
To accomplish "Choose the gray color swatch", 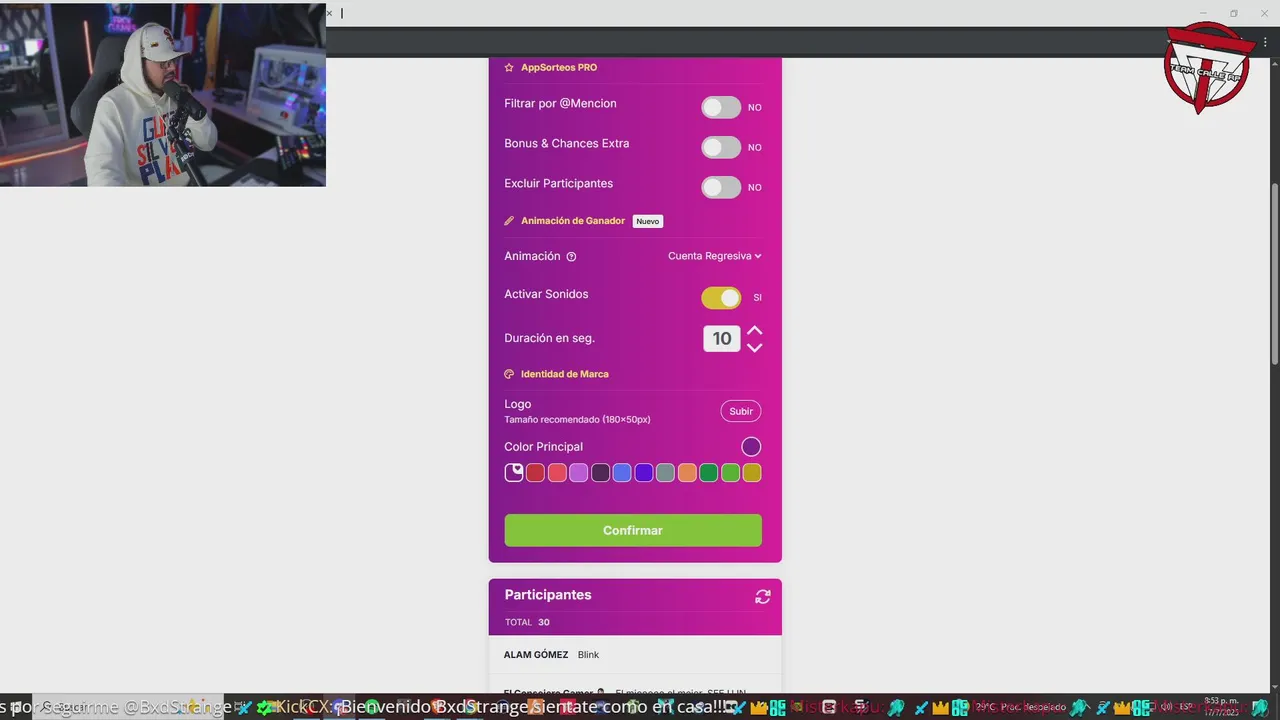I will tap(665, 472).
